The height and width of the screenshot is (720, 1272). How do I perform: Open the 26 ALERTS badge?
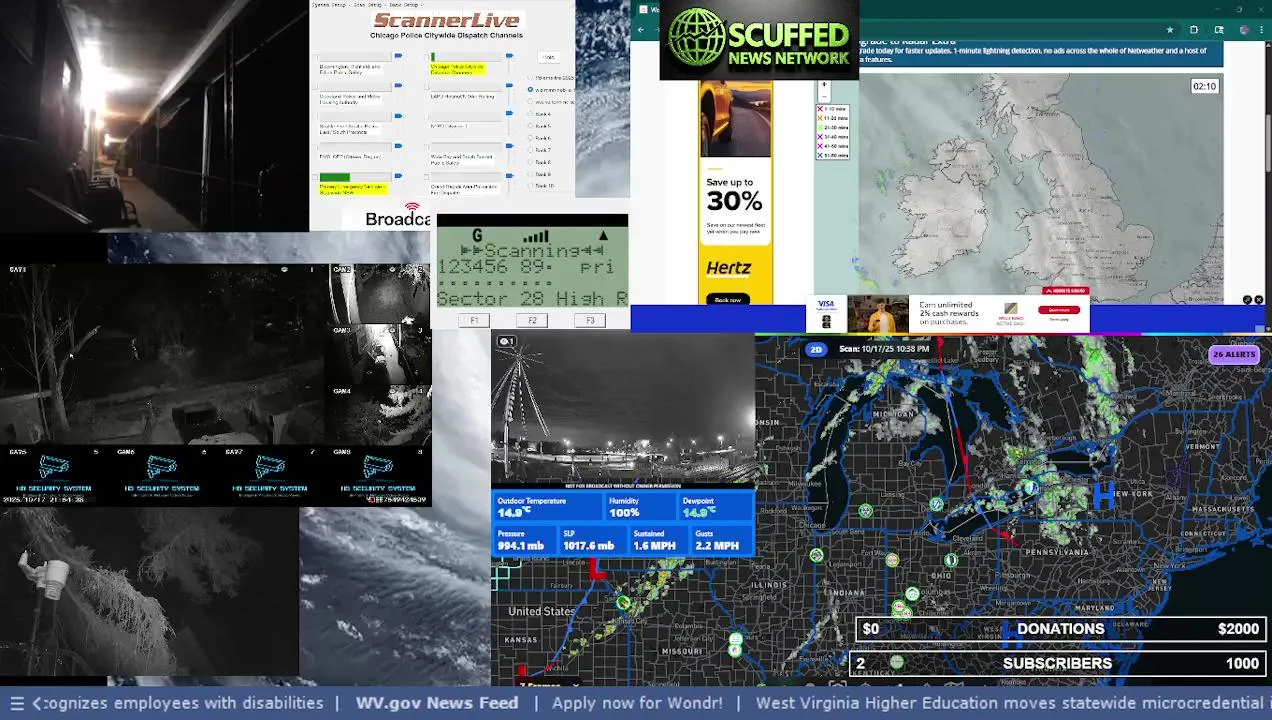point(1234,354)
